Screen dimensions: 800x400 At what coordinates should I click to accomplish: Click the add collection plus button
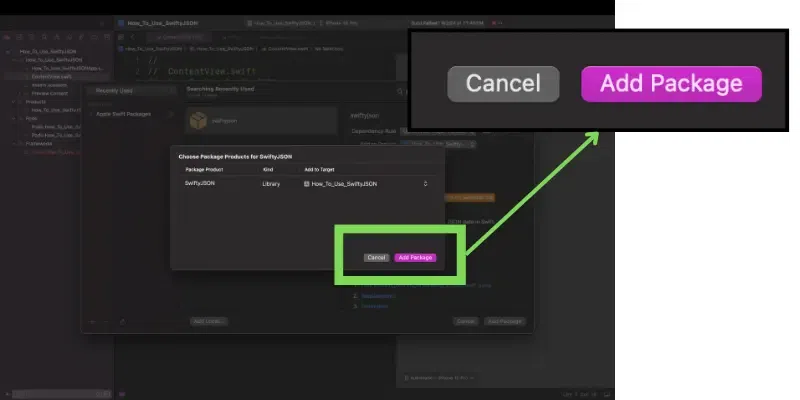coord(92,322)
